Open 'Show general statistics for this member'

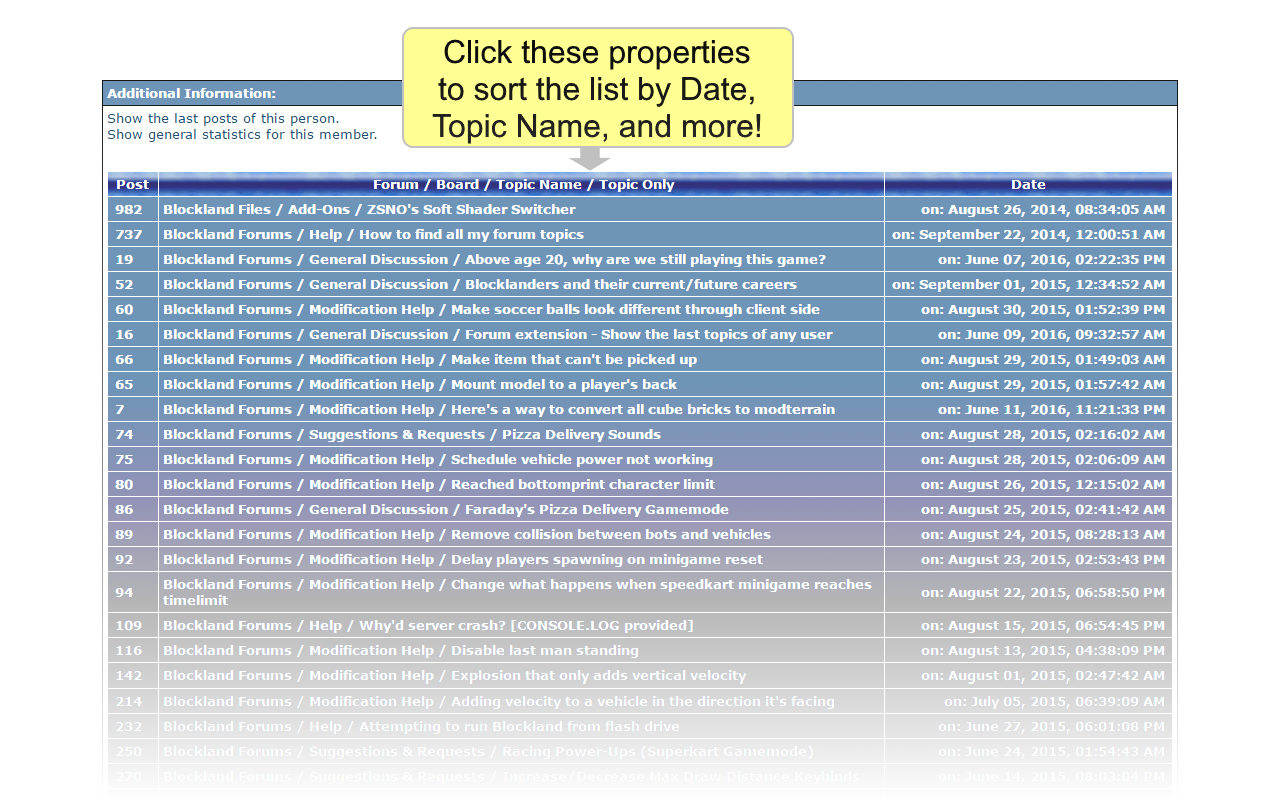coord(242,134)
